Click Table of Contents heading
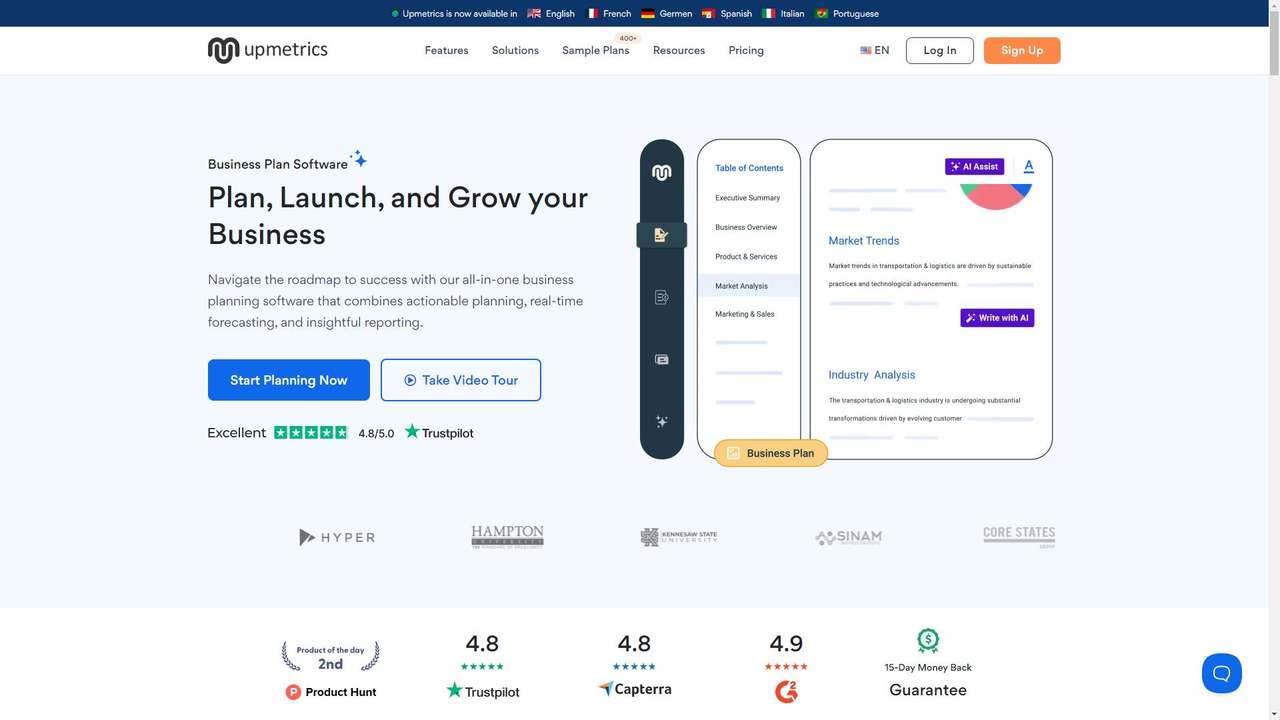 pos(749,168)
